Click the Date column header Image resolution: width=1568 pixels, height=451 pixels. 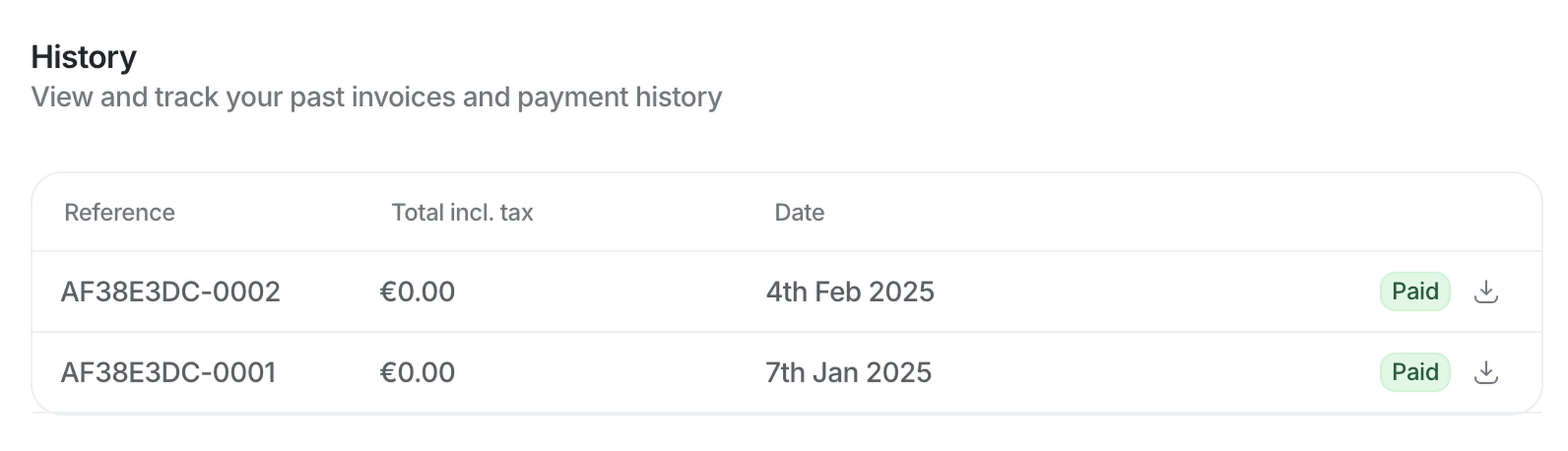799,212
